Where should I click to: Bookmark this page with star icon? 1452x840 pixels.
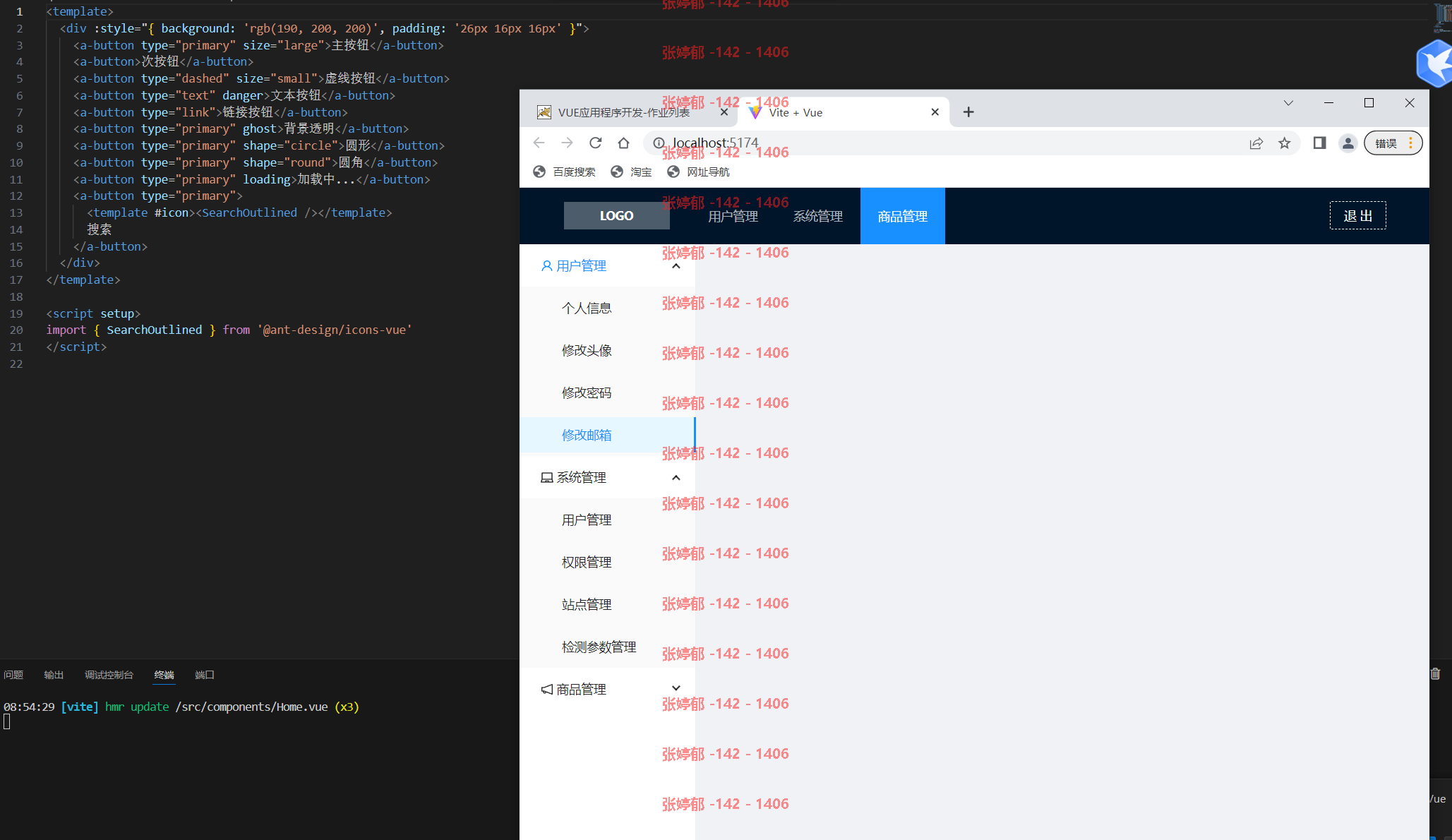(1284, 143)
